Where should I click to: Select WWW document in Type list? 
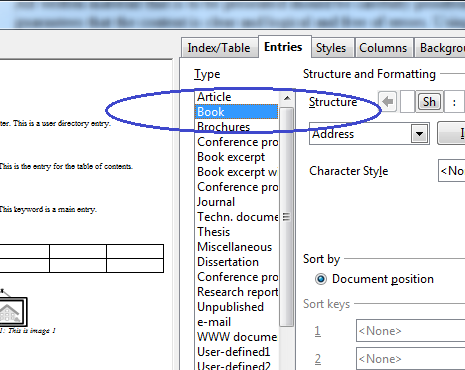(x=236, y=337)
